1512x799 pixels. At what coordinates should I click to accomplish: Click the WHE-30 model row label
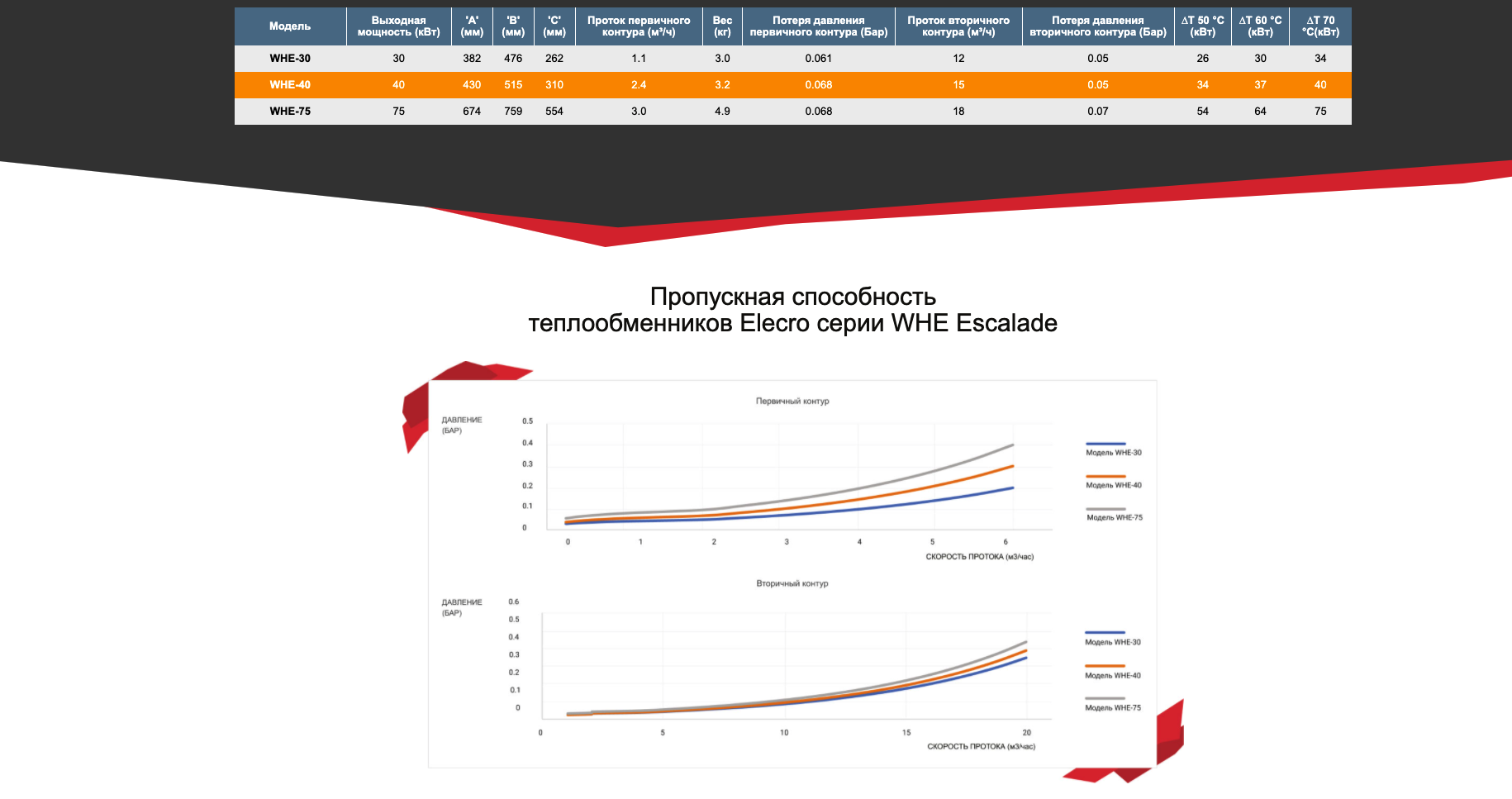pos(290,59)
